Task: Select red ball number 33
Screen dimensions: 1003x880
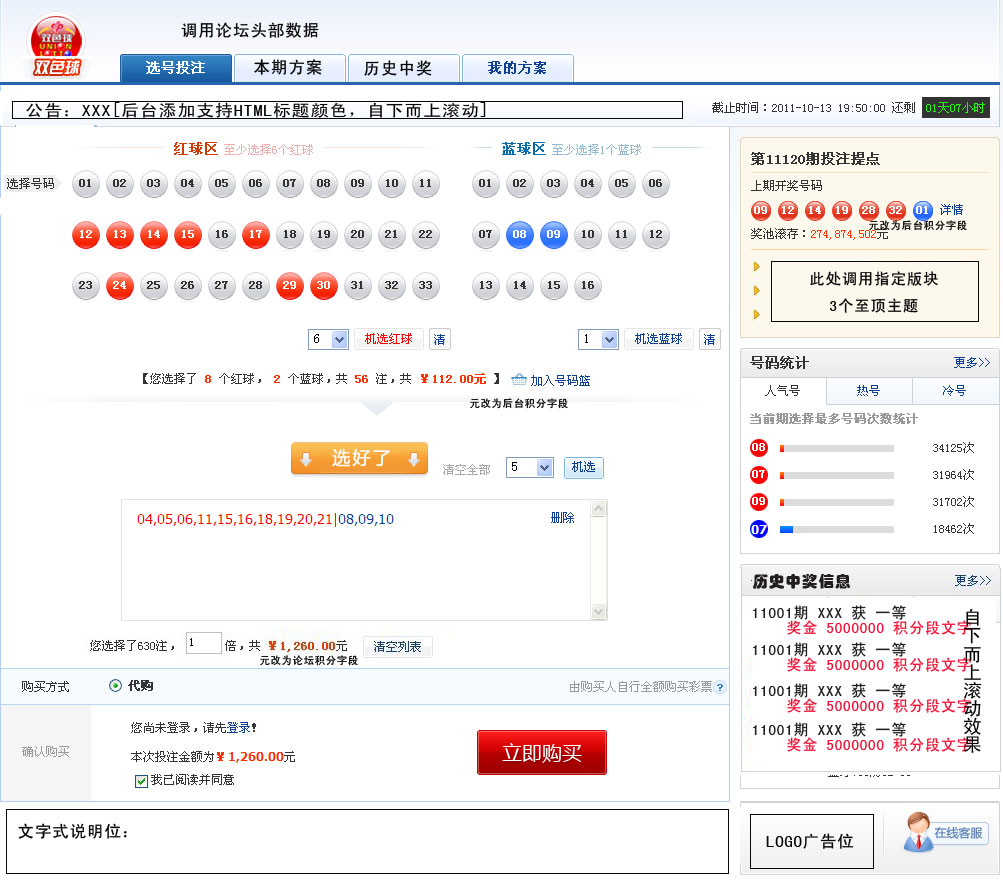Action: [x=426, y=286]
